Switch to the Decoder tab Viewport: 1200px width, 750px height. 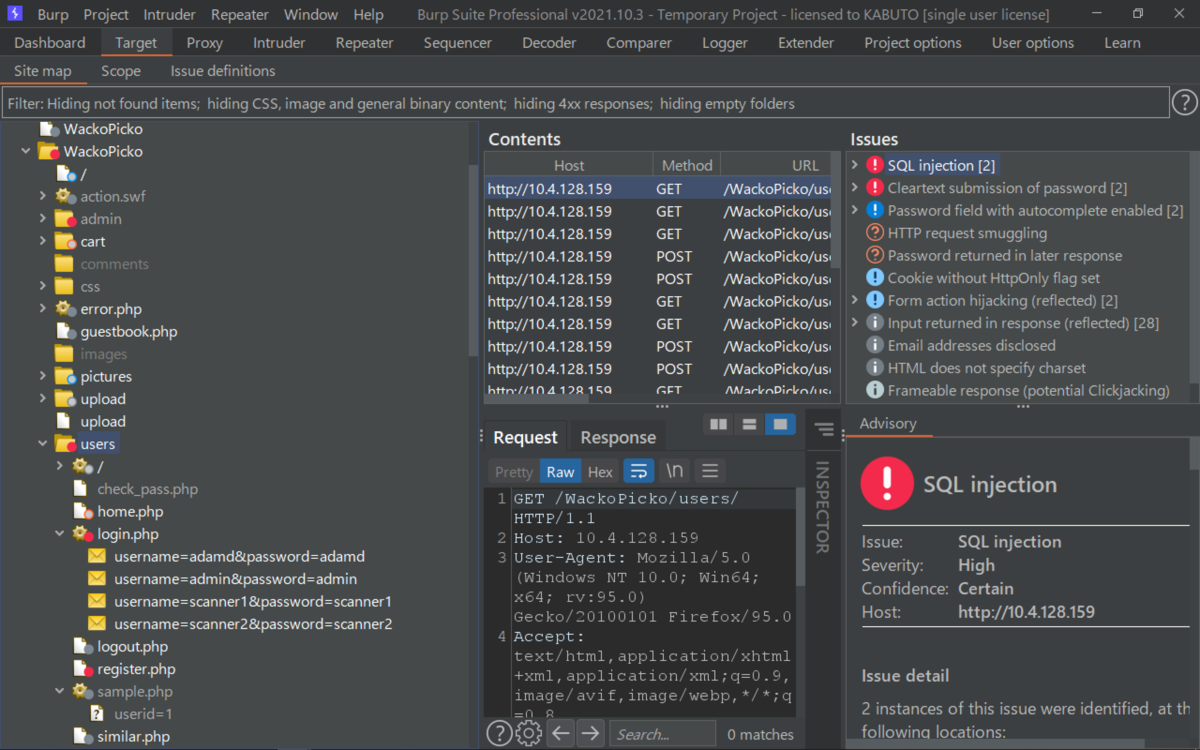[549, 43]
